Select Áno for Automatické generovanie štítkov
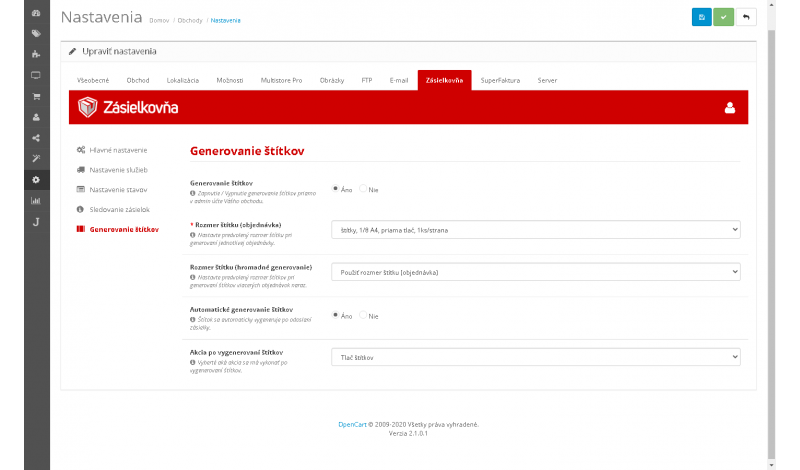800x470 pixels. coord(335,315)
